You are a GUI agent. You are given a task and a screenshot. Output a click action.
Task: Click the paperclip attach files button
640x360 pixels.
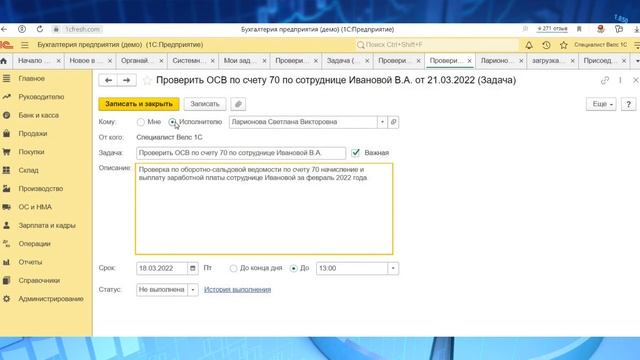(x=238, y=104)
